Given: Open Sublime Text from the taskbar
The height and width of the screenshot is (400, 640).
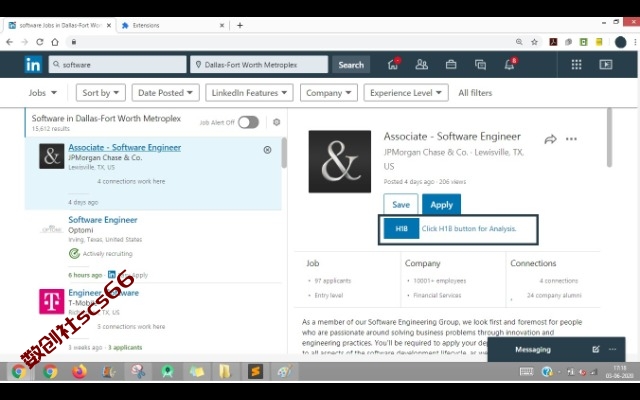Looking at the screenshot, I should (x=255, y=371).
